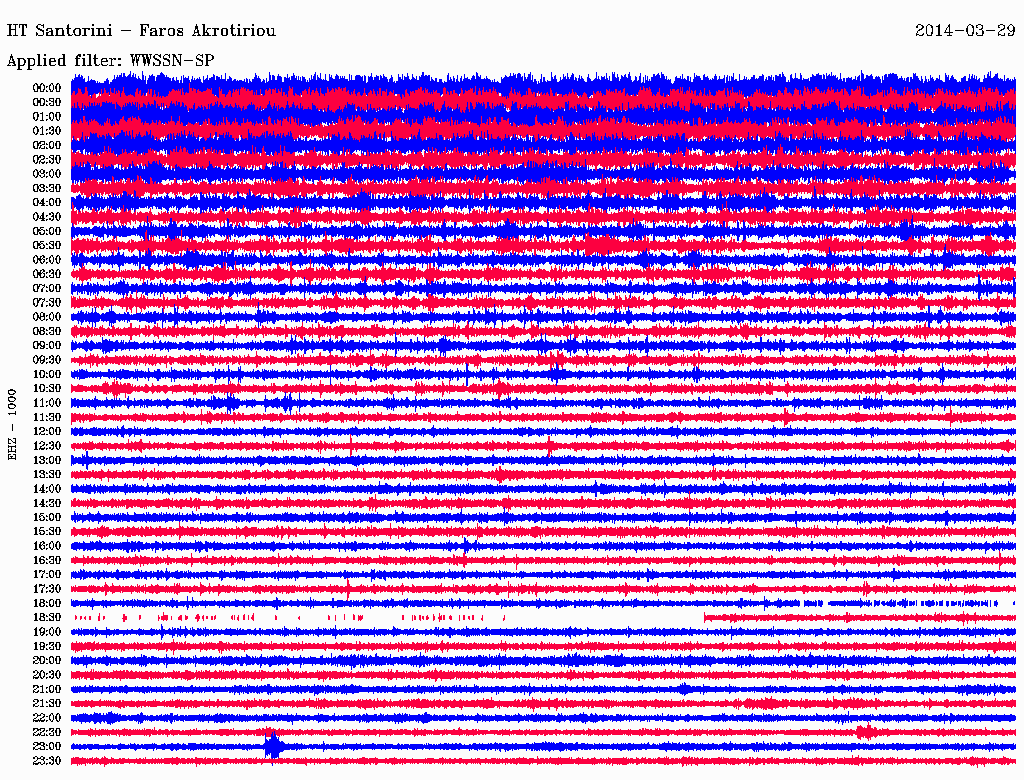Select the 12:00 time label
Image resolution: width=1024 pixels, height=780 pixels.
coord(46,431)
